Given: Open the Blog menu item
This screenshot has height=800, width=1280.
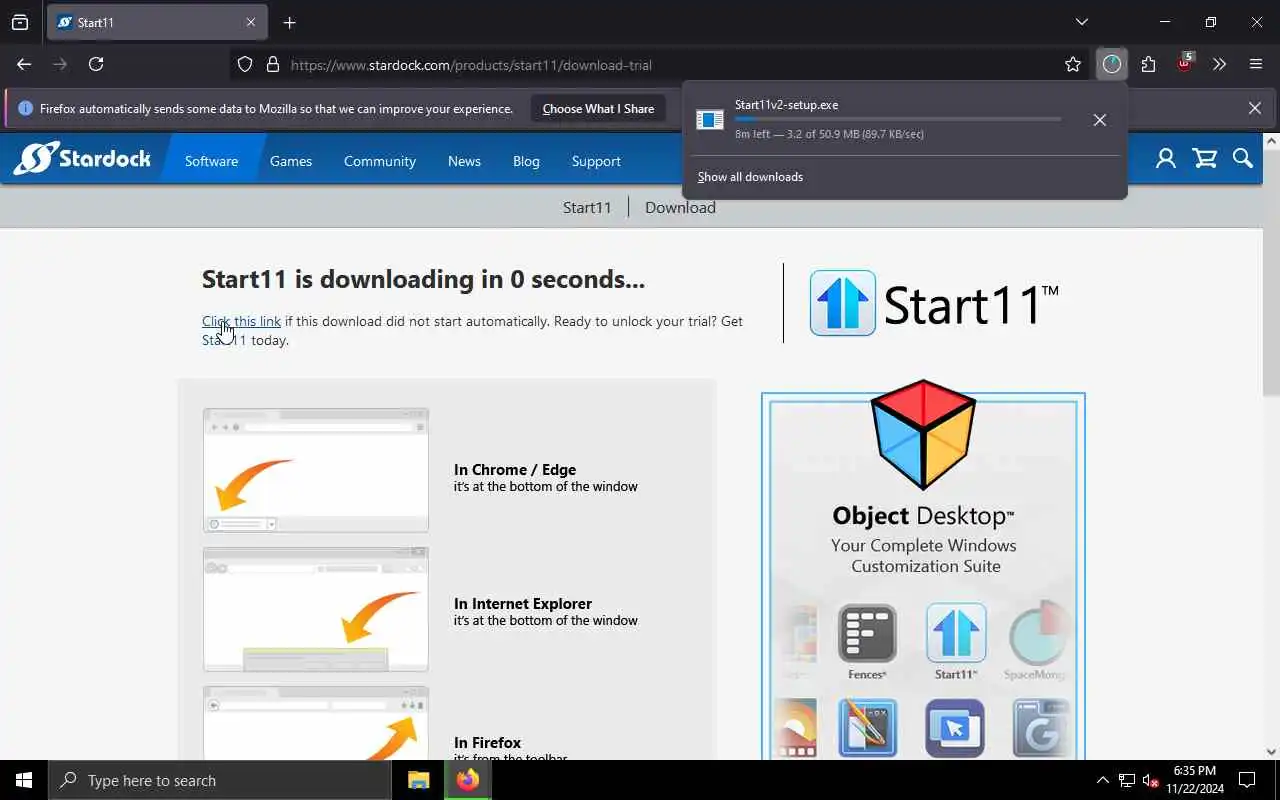Looking at the screenshot, I should tap(526, 161).
